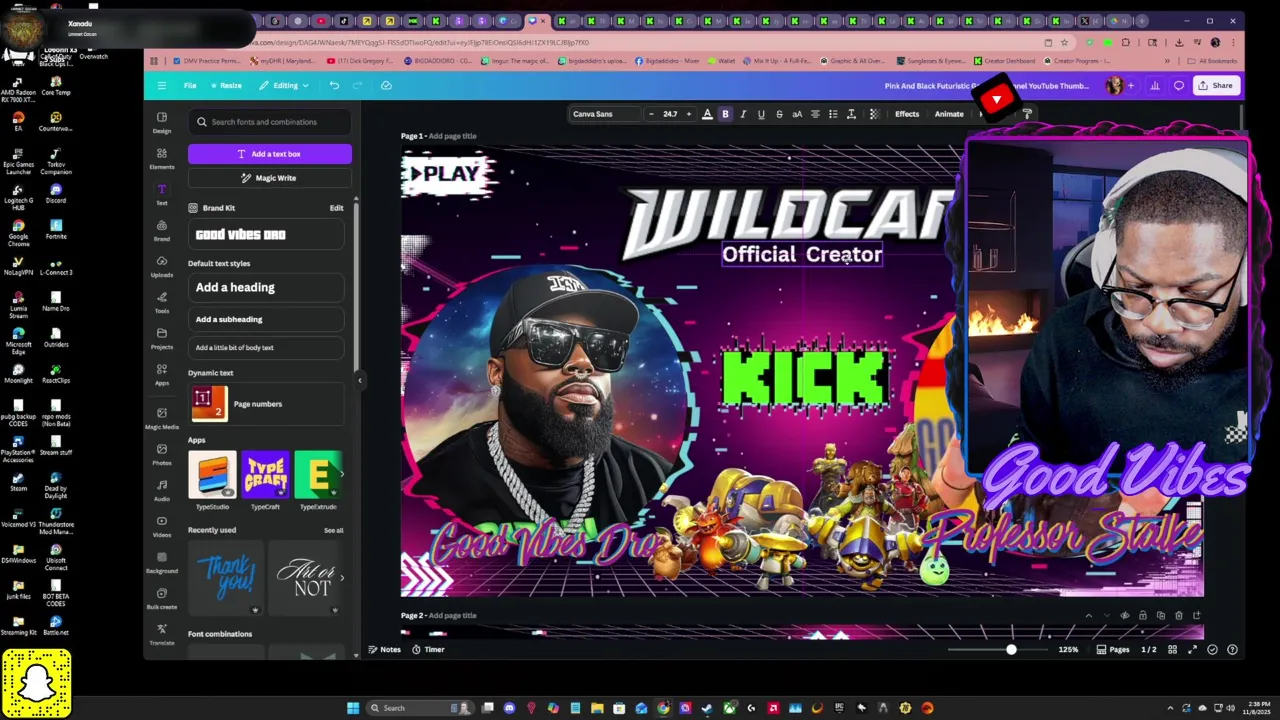1280x720 pixels.
Task: Open the Tools panel
Action: pos(161,302)
